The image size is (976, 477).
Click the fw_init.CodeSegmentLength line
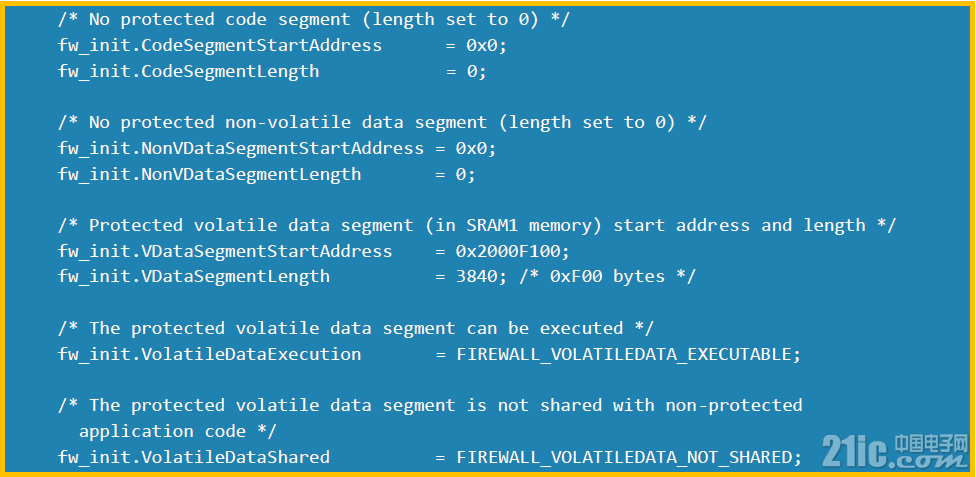pyautogui.click(x=272, y=71)
